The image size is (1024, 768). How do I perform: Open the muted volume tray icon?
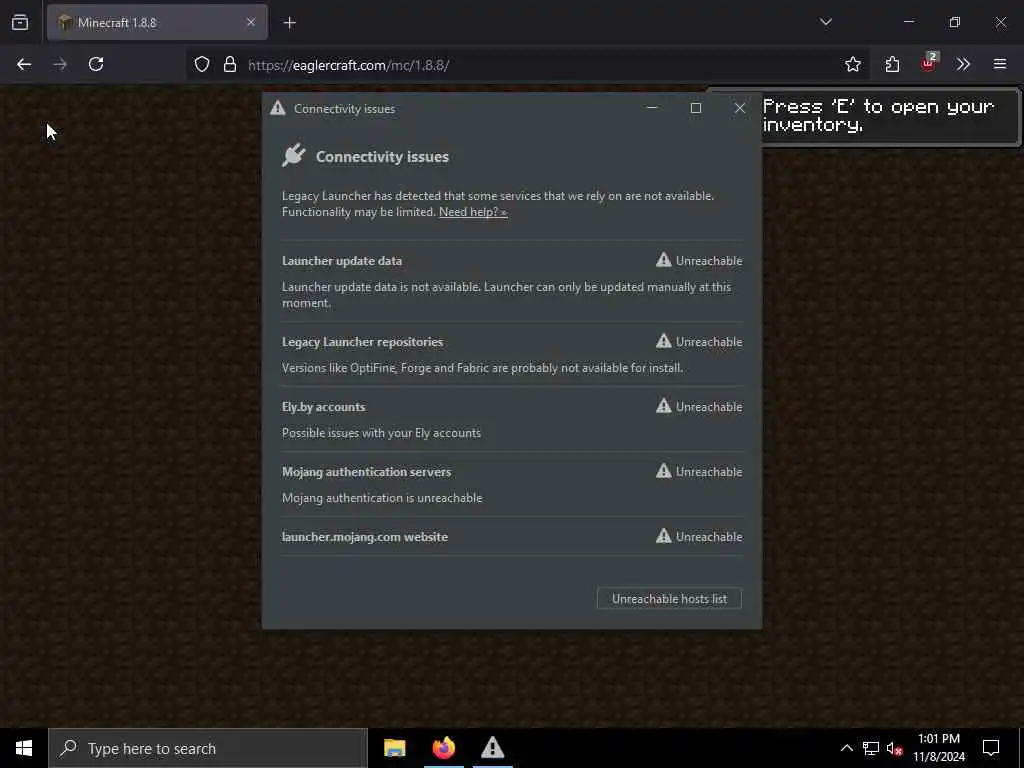pos(895,748)
